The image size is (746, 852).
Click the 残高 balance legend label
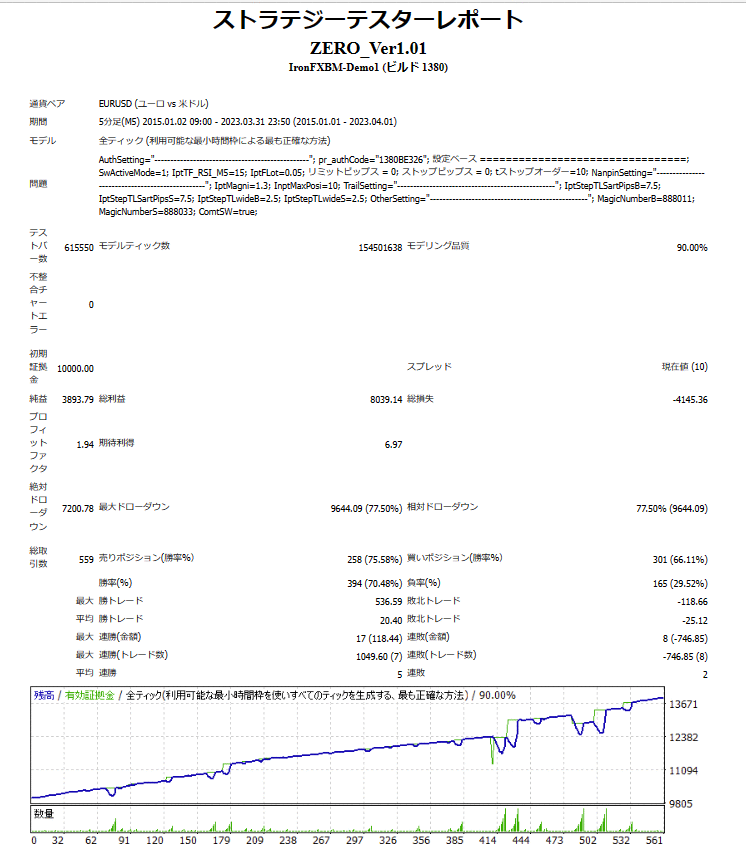pyautogui.click(x=44, y=695)
